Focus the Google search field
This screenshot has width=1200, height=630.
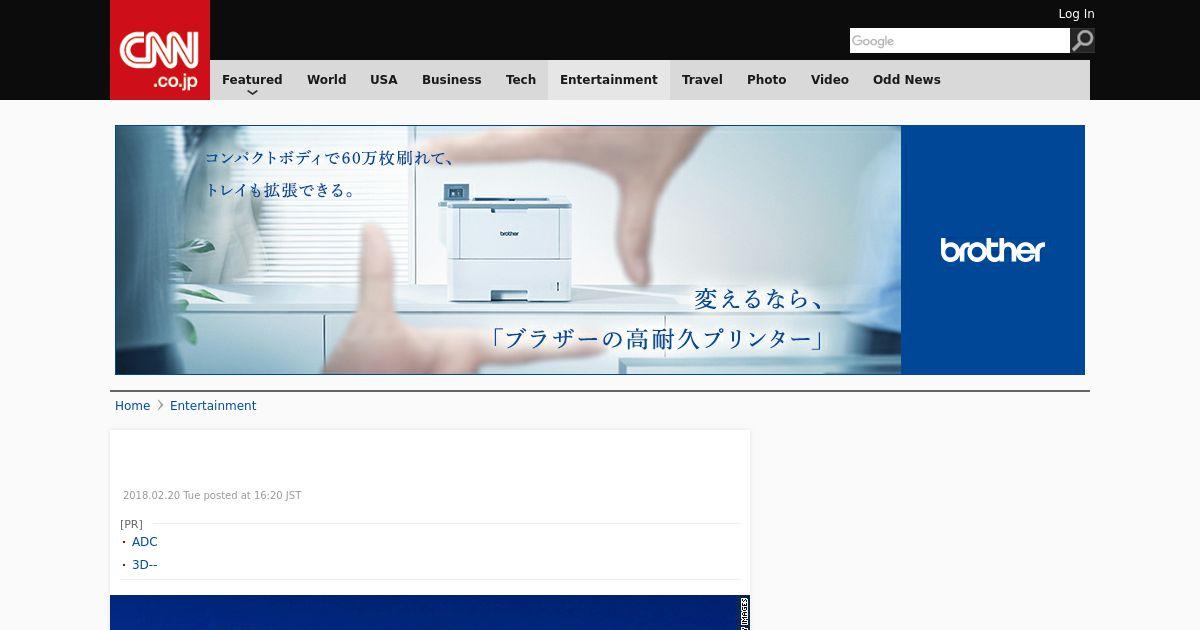click(960, 40)
